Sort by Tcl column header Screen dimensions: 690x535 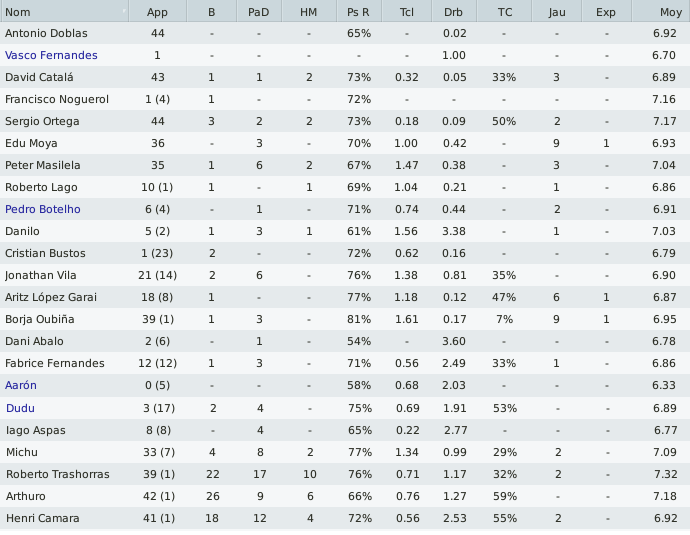point(407,11)
